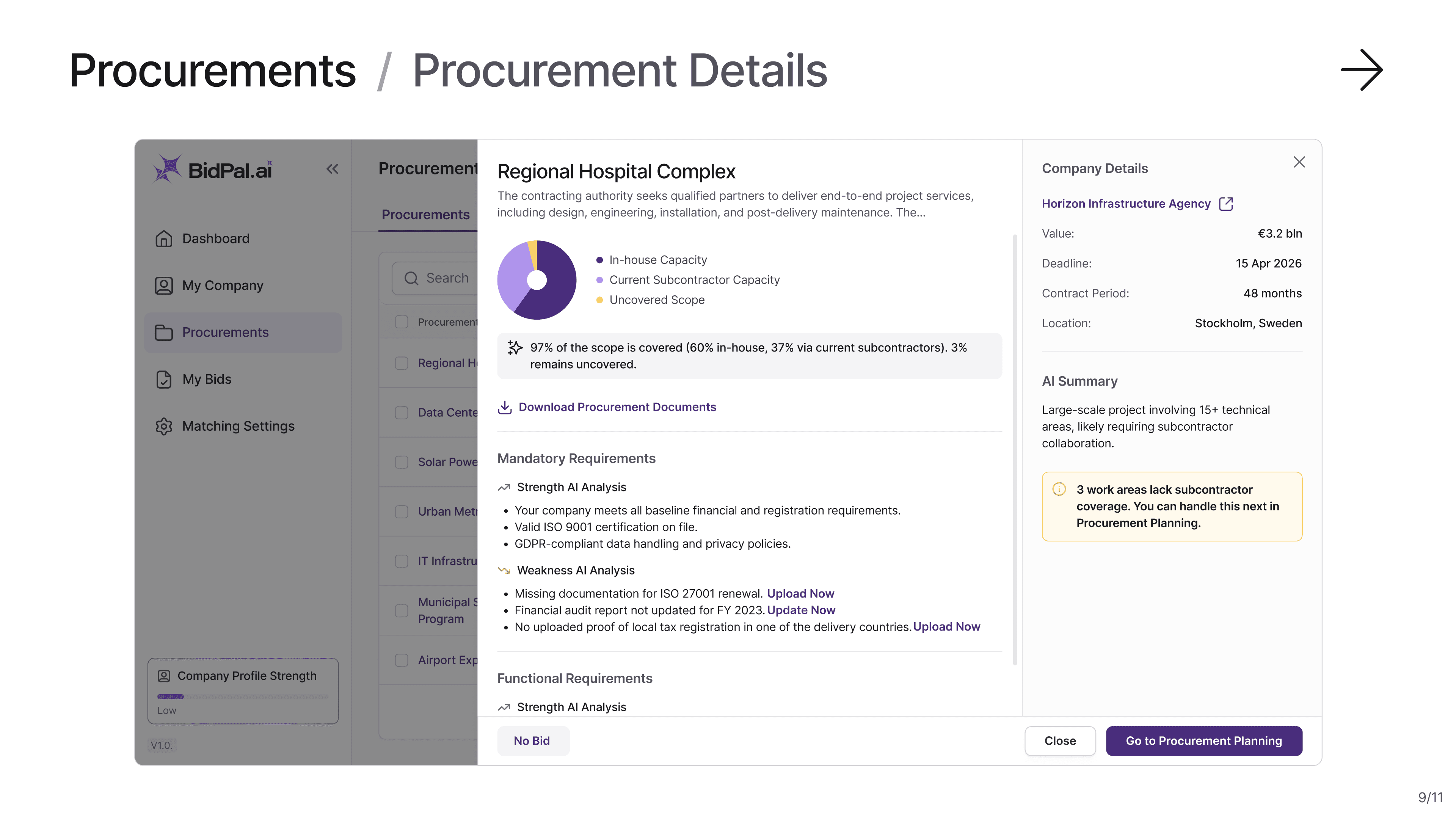Click the next slide arrow icon
Viewport: 1456px width, 819px height.
coord(1362,70)
